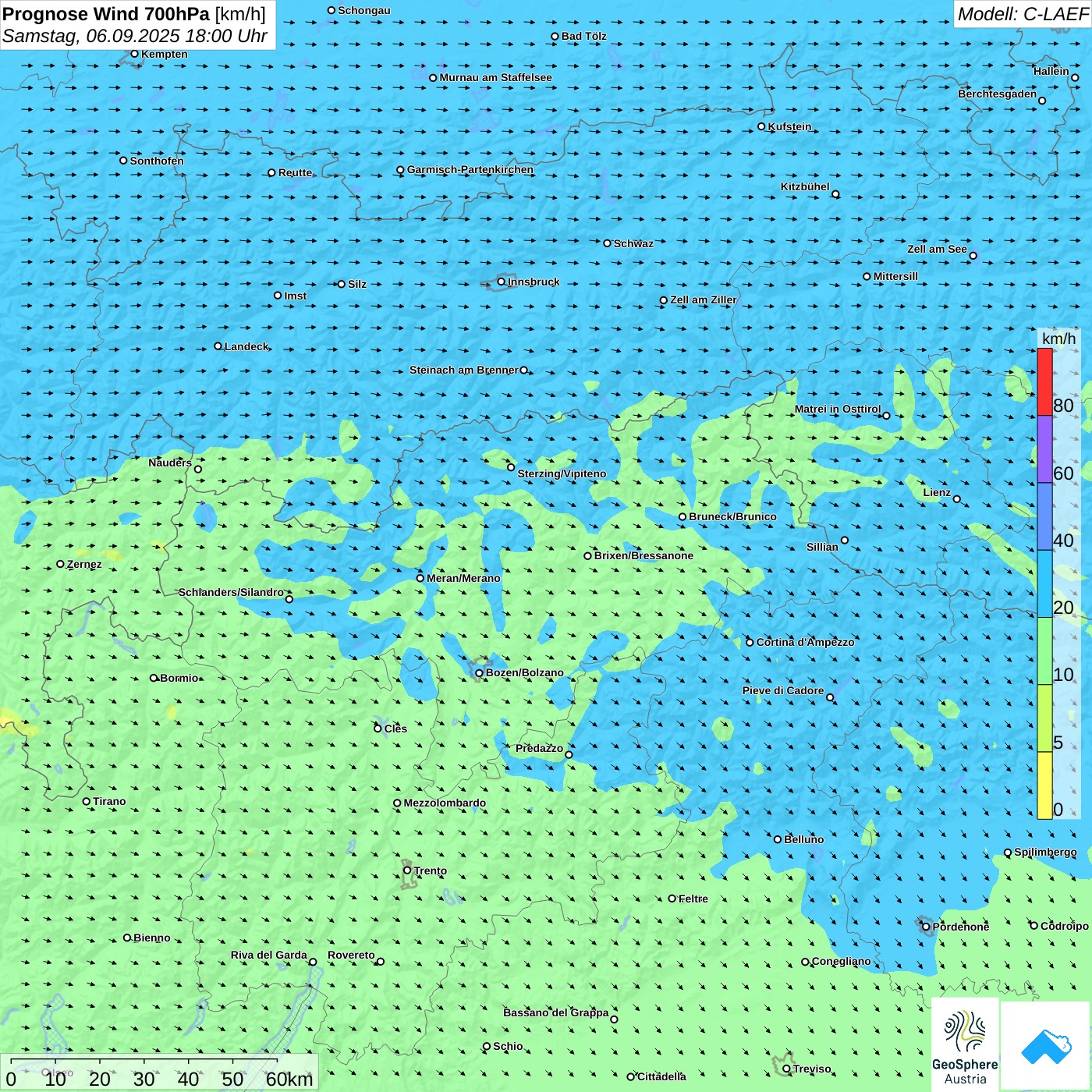Click the 'Matrei in Osttirol' label
The height and width of the screenshot is (1092, 1092).
point(838,409)
